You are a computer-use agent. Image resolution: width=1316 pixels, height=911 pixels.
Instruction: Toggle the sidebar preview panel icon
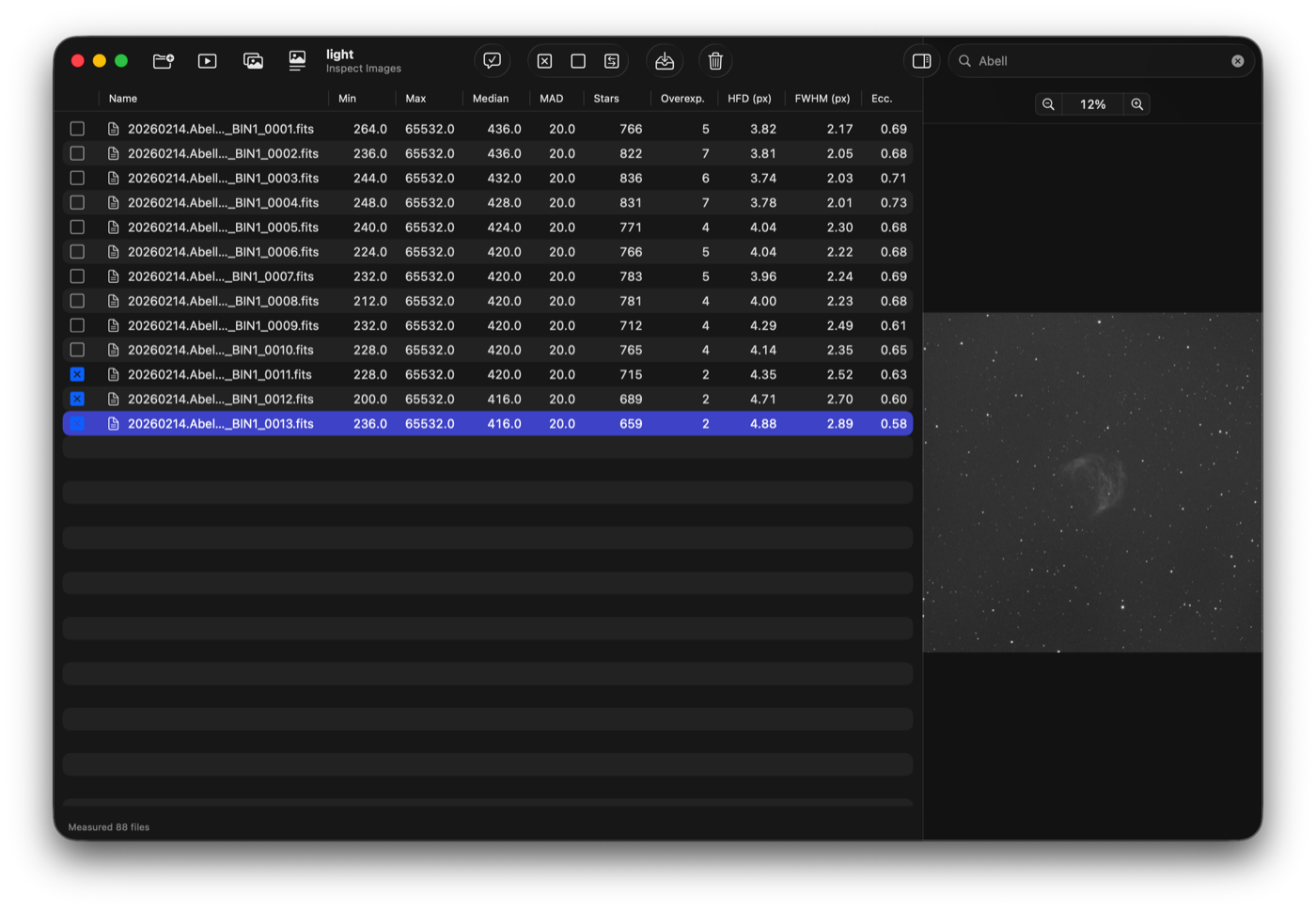tap(921, 61)
